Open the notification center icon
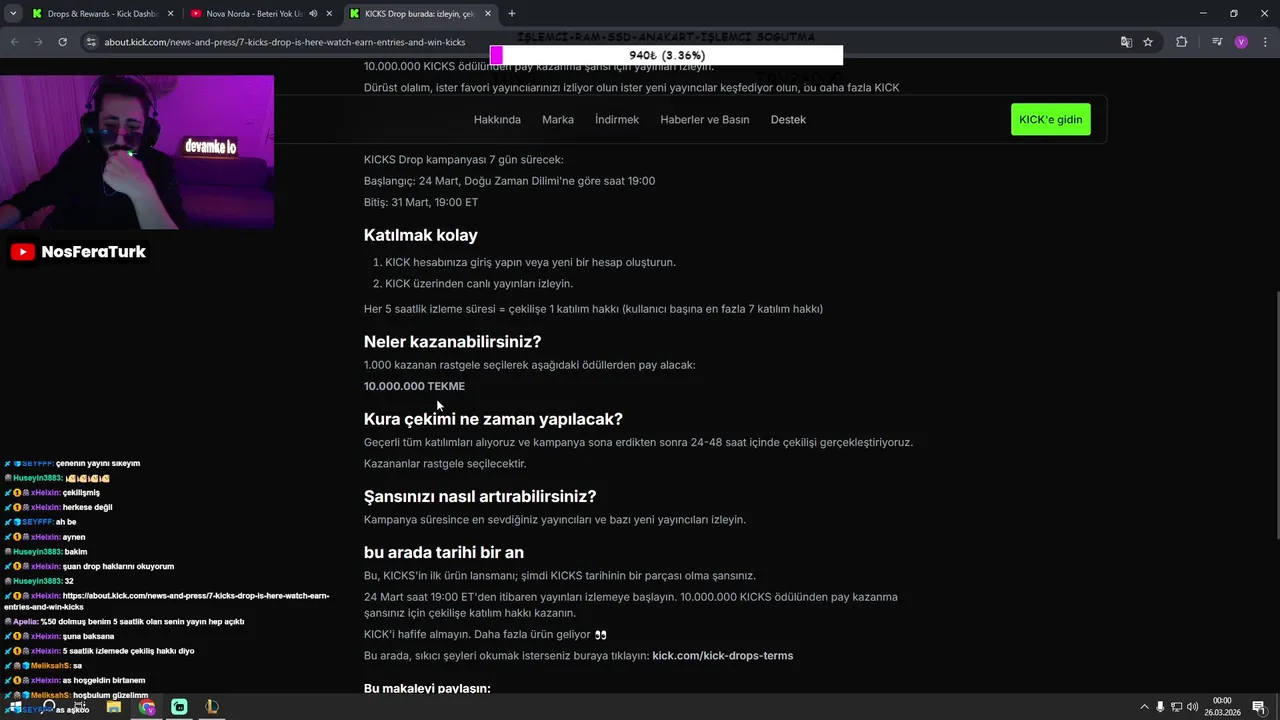 tap(1258, 707)
